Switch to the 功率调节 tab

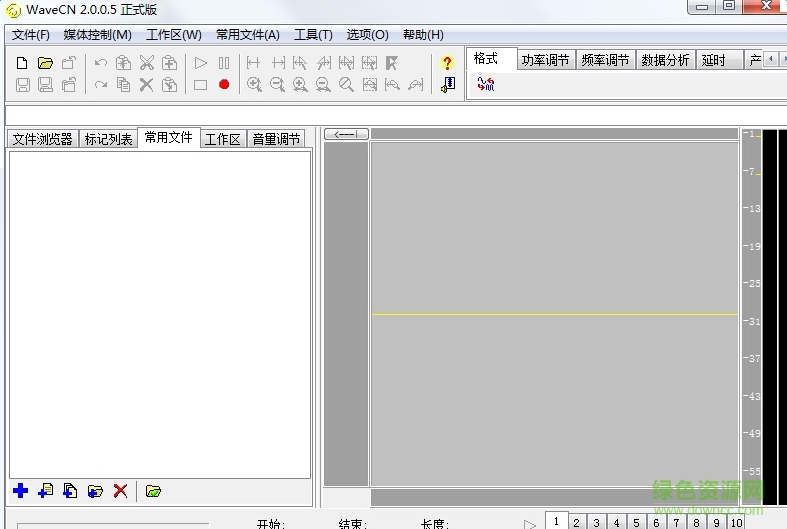click(545, 60)
